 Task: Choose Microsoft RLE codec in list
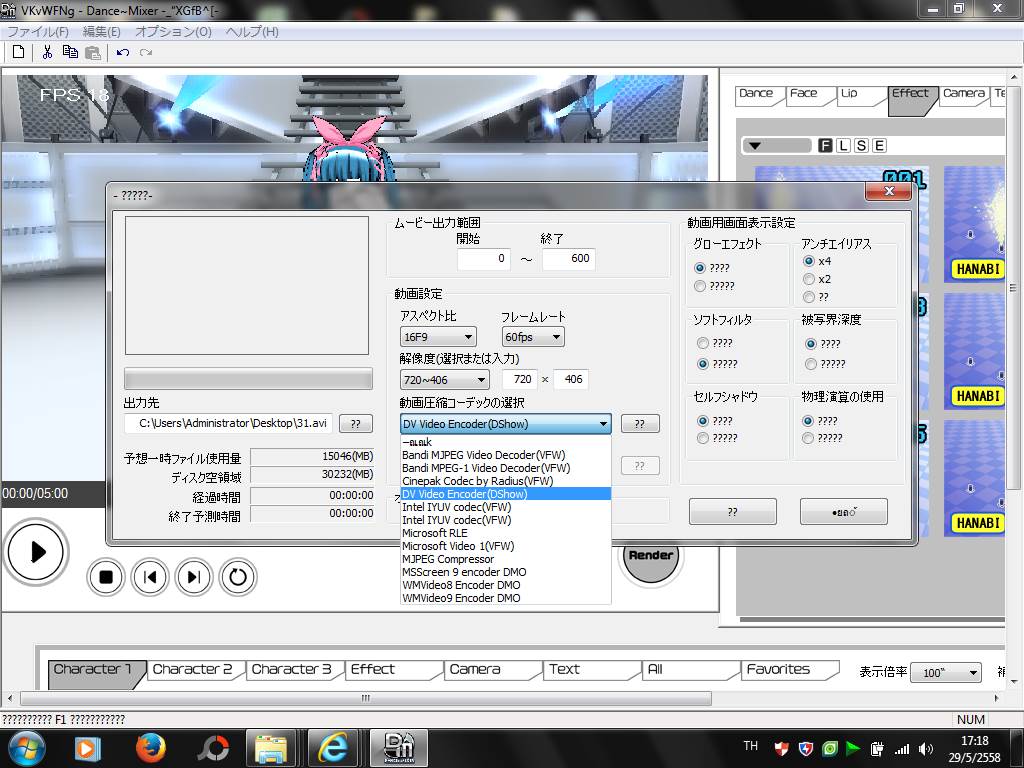[505, 533]
